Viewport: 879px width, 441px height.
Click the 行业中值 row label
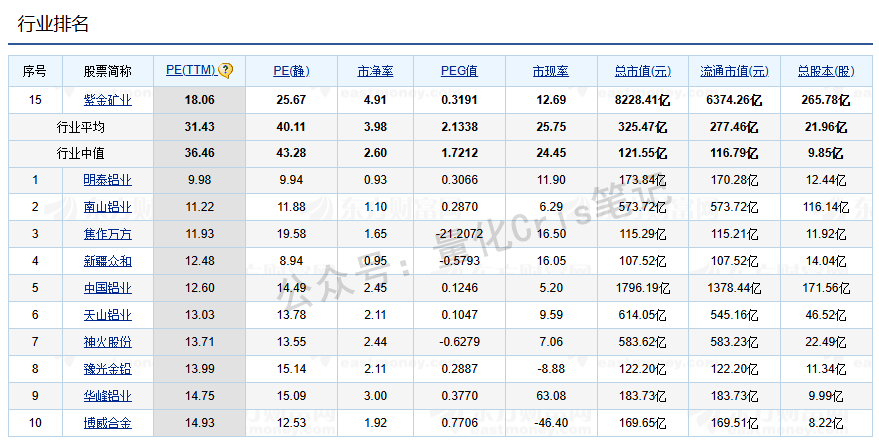coord(81,154)
